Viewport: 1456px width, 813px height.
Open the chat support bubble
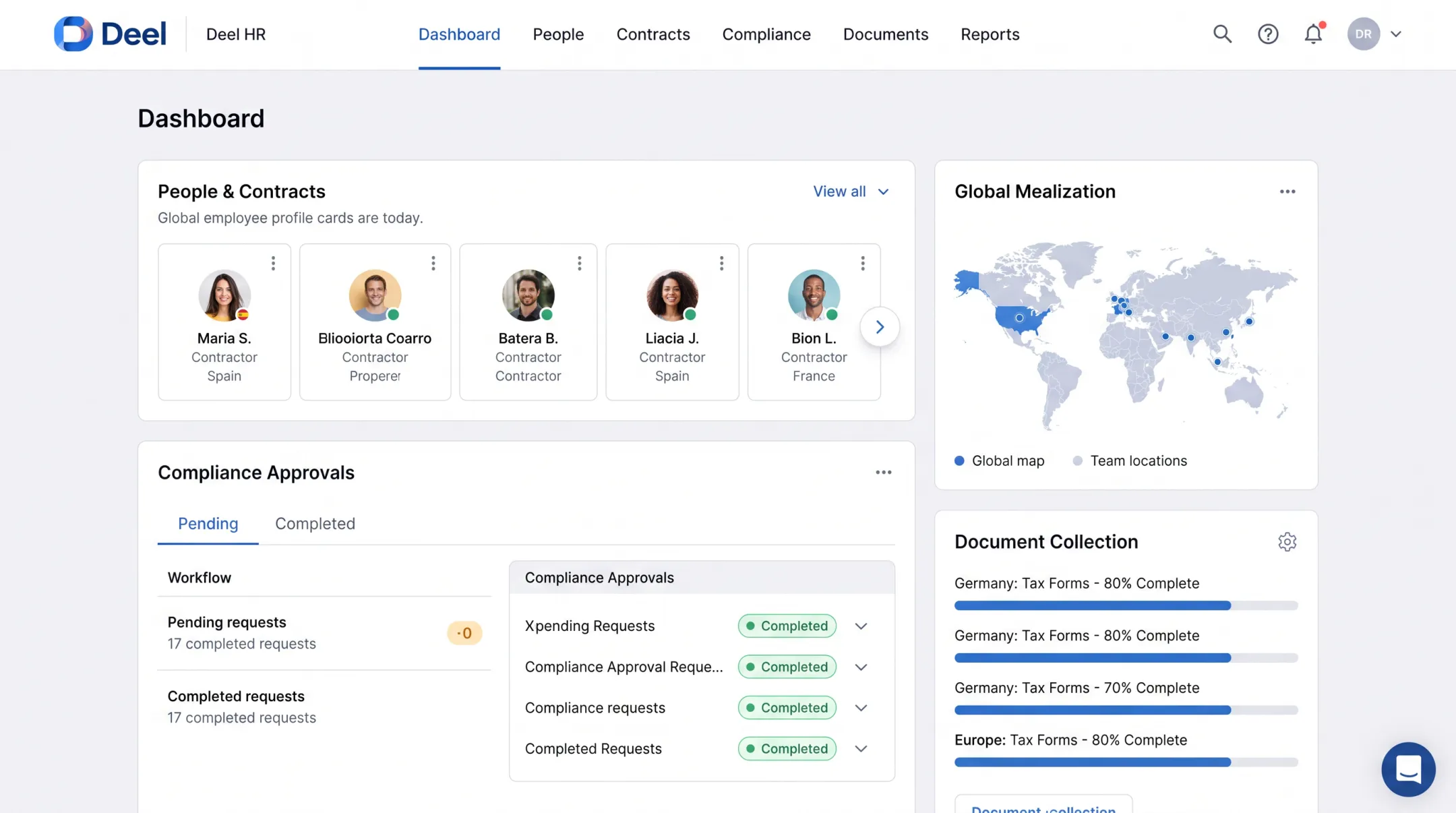pyautogui.click(x=1408, y=769)
